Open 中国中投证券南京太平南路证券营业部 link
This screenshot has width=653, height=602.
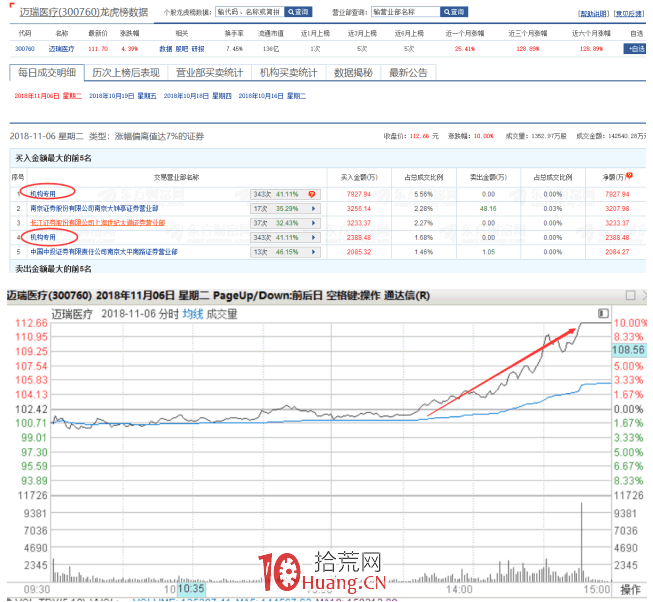click(104, 252)
